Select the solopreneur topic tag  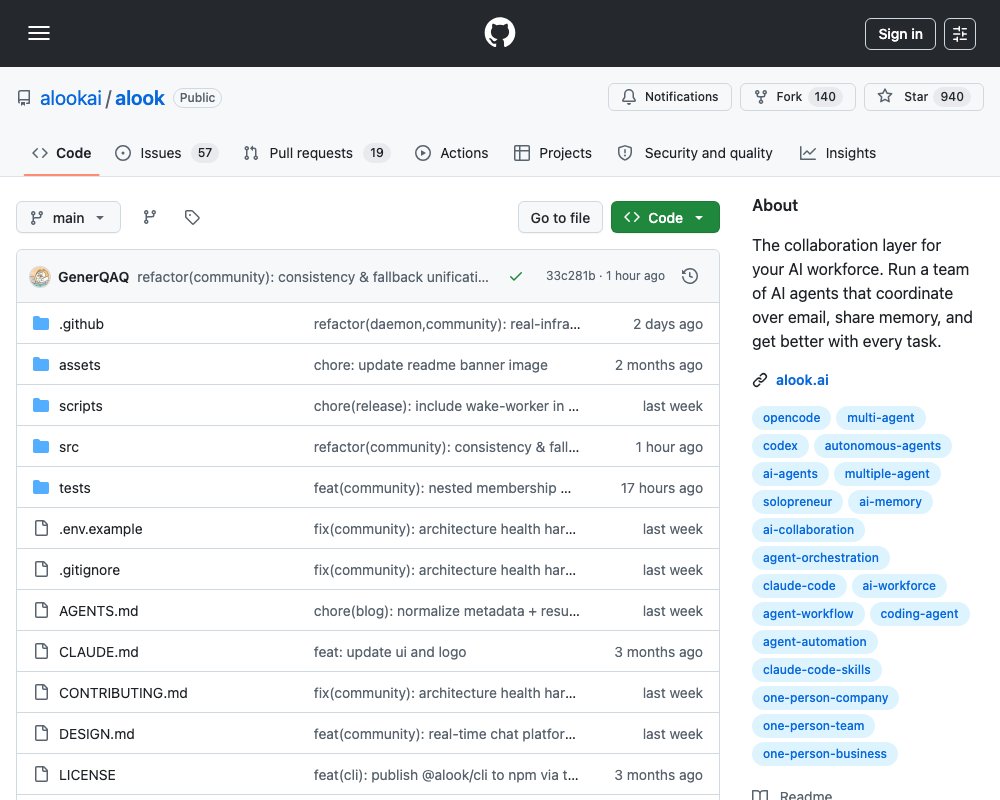click(x=797, y=502)
